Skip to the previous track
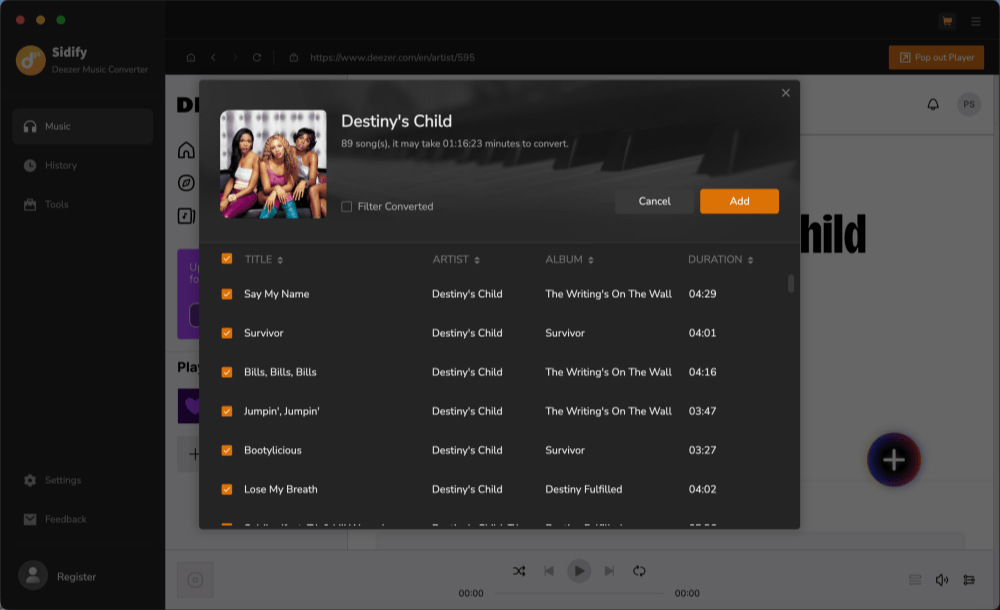 (x=549, y=571)
